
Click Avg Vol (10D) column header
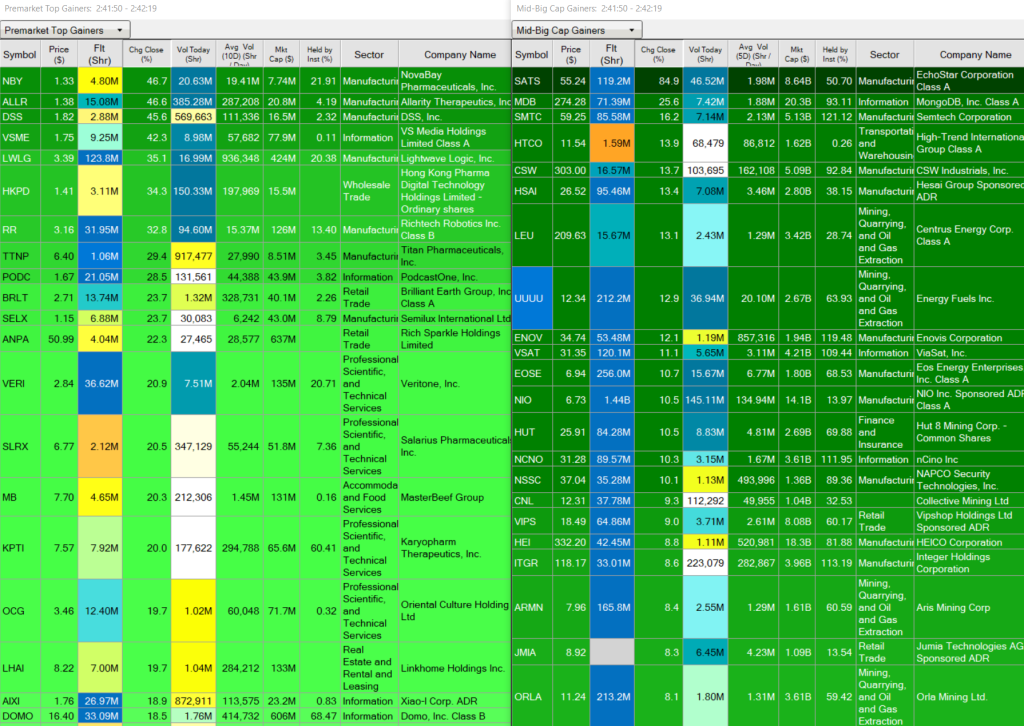coord(240,55)
